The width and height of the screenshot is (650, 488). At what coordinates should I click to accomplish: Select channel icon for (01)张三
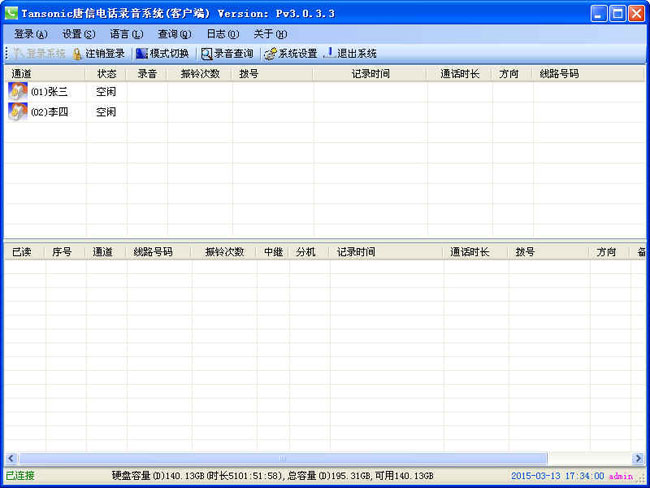click(18, 91)
